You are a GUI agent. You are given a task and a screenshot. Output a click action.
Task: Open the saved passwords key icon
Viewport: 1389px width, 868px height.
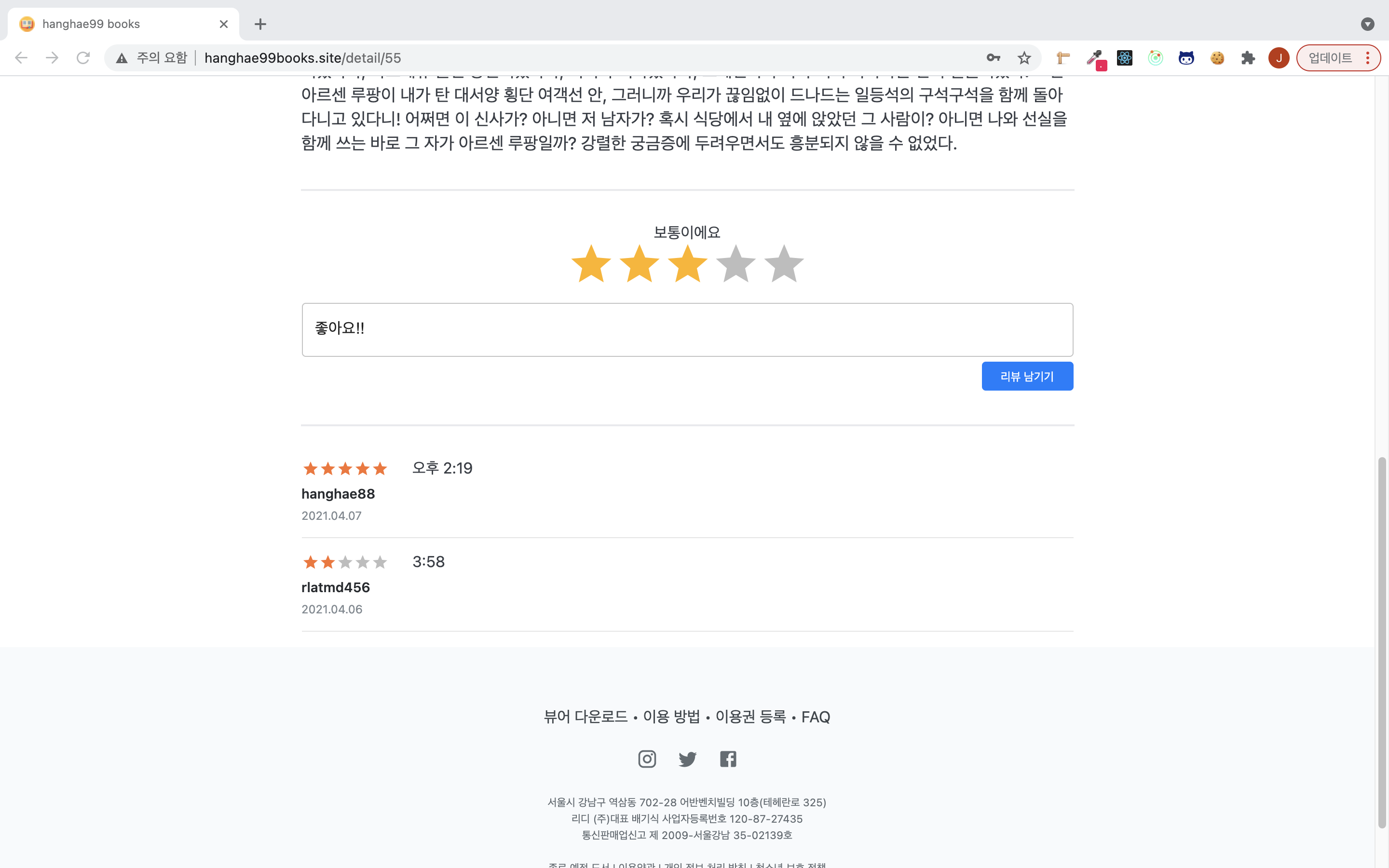pyautogui.click(x=993, y=58)
